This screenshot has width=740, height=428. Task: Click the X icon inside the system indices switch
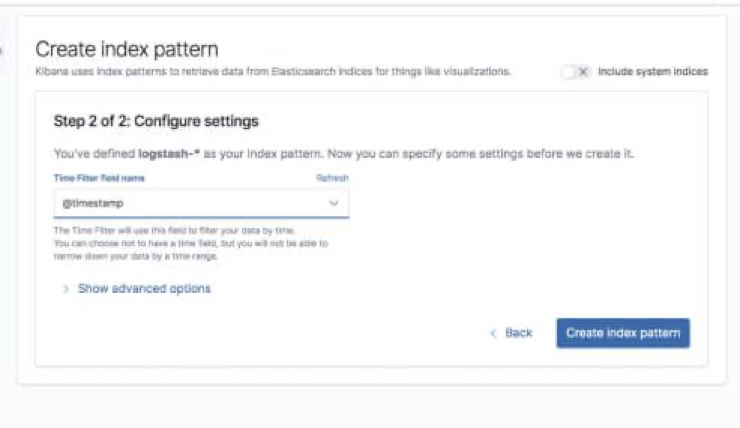(583, 72)
